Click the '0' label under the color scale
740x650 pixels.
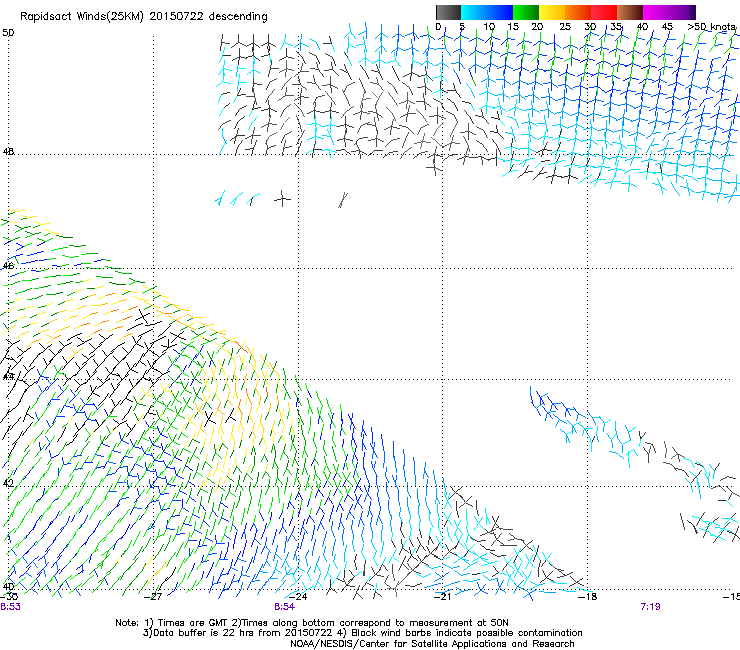point(438,27)
